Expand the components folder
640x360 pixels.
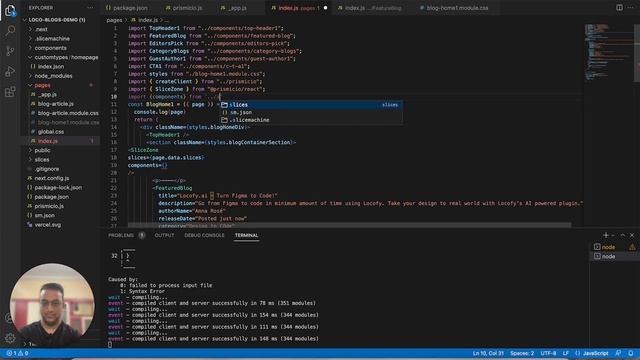50,48
